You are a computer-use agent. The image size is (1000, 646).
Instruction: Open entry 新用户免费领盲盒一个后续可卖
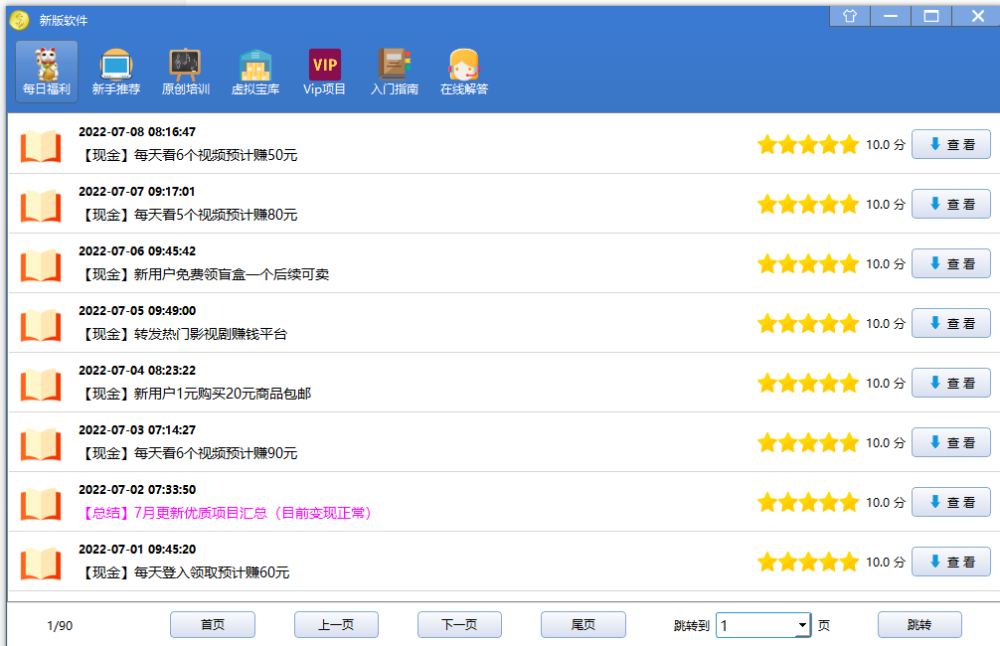click(204, 274)
